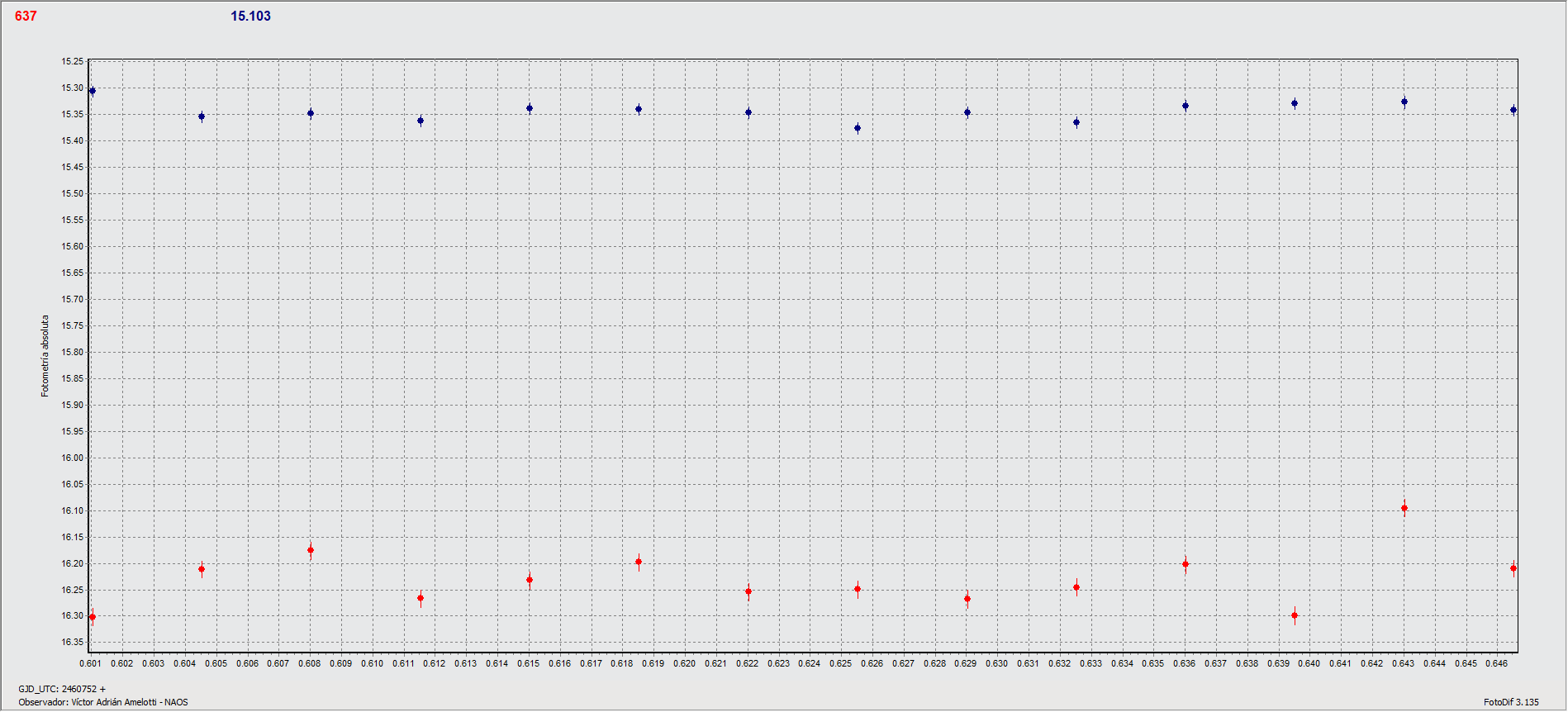1568x712 pixels.
Task: Select the blue data point at time 0.608
Action: pyautogui.click(x=311, y=113)
